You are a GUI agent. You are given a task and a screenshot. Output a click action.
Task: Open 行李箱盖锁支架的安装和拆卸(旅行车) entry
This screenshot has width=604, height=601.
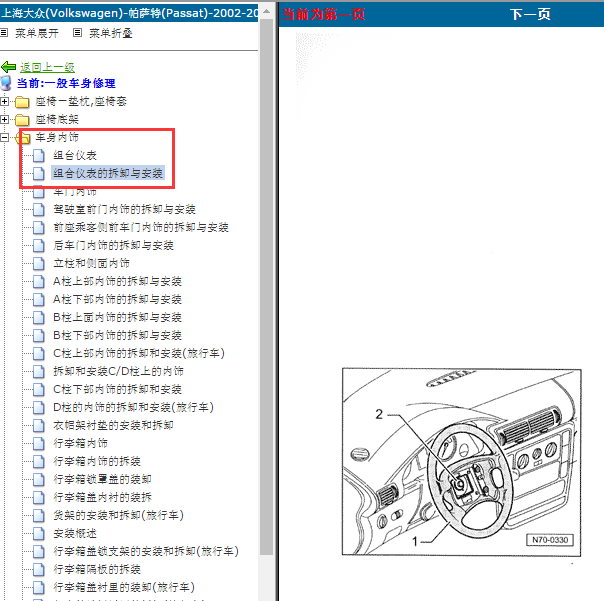146,551
